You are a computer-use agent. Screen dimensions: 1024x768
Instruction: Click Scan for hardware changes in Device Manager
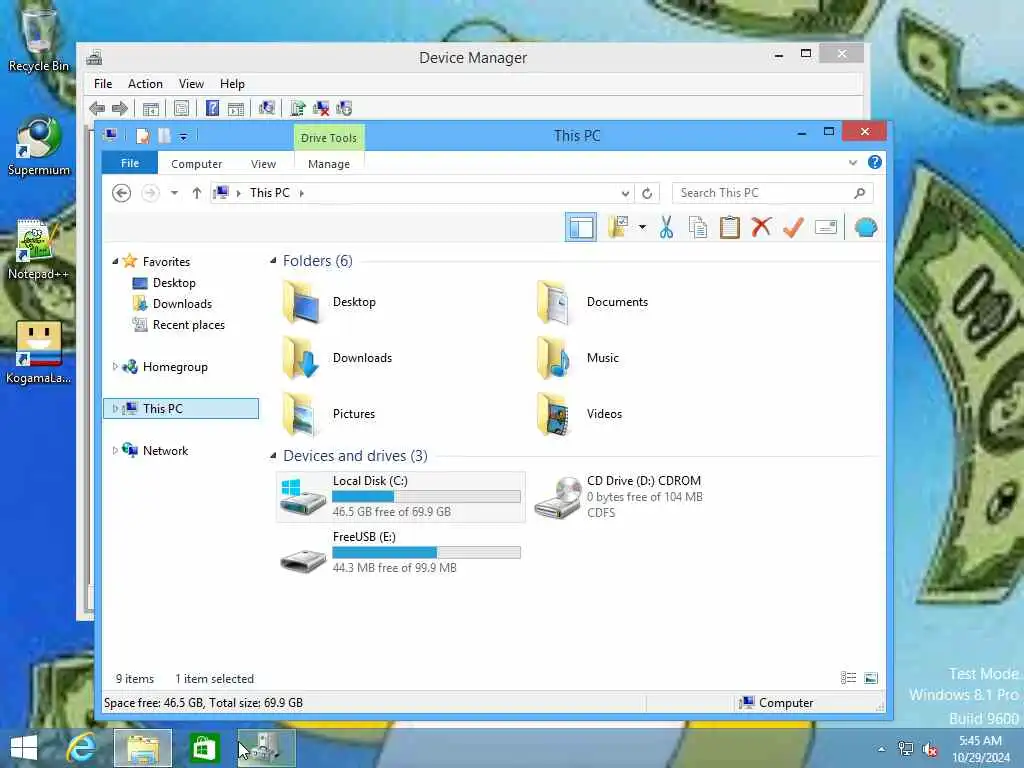click(x=266, y=108)
